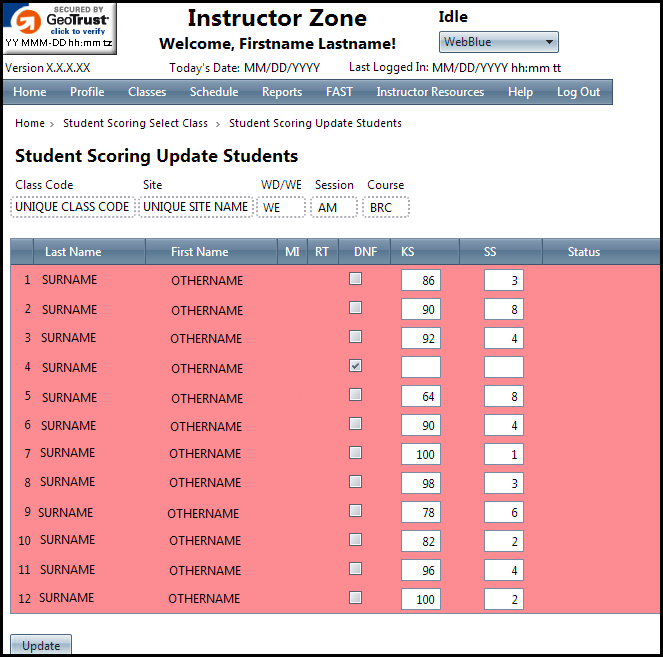Check the DNF box for student 8

click(x=355, y=482)
